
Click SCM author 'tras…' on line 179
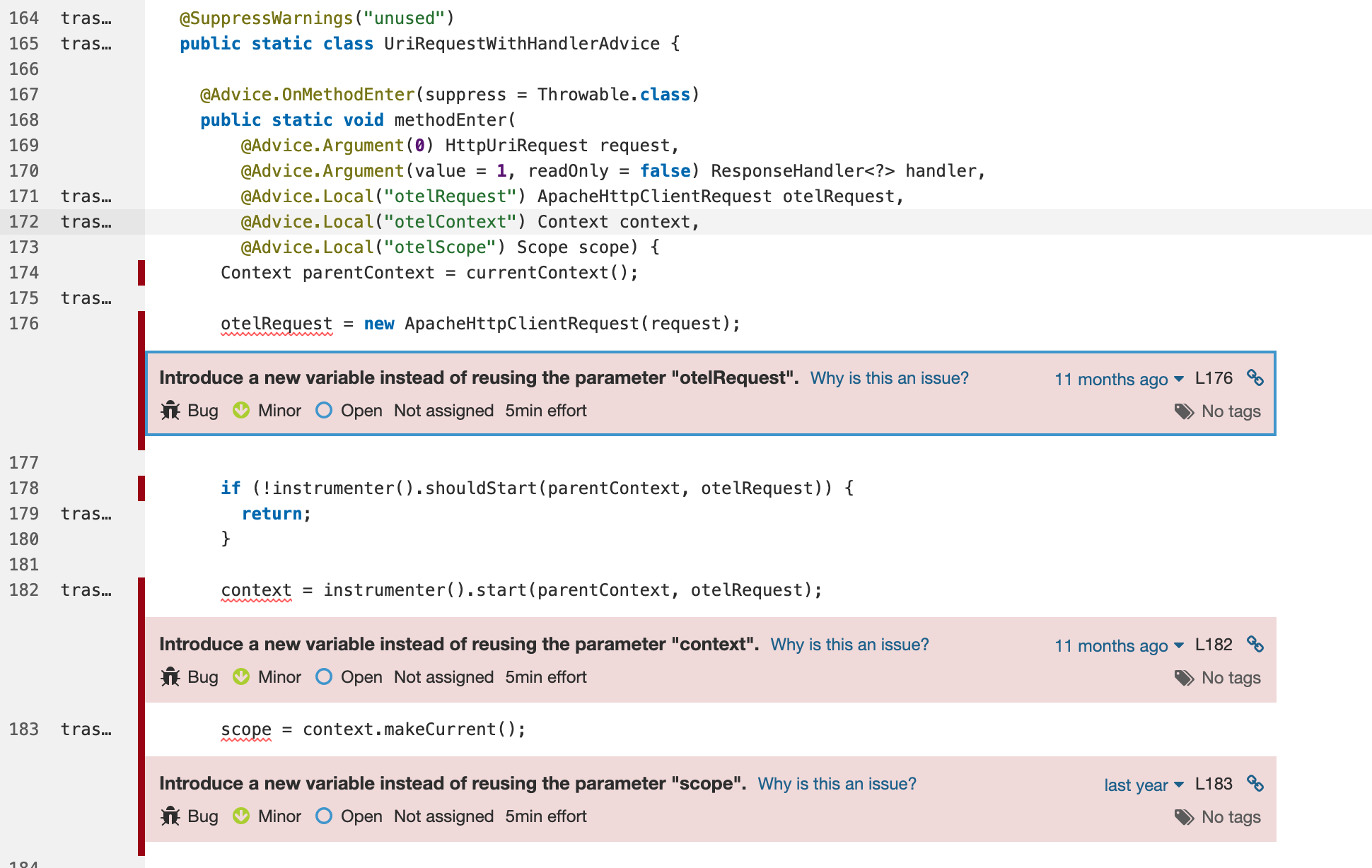(86, 514)
